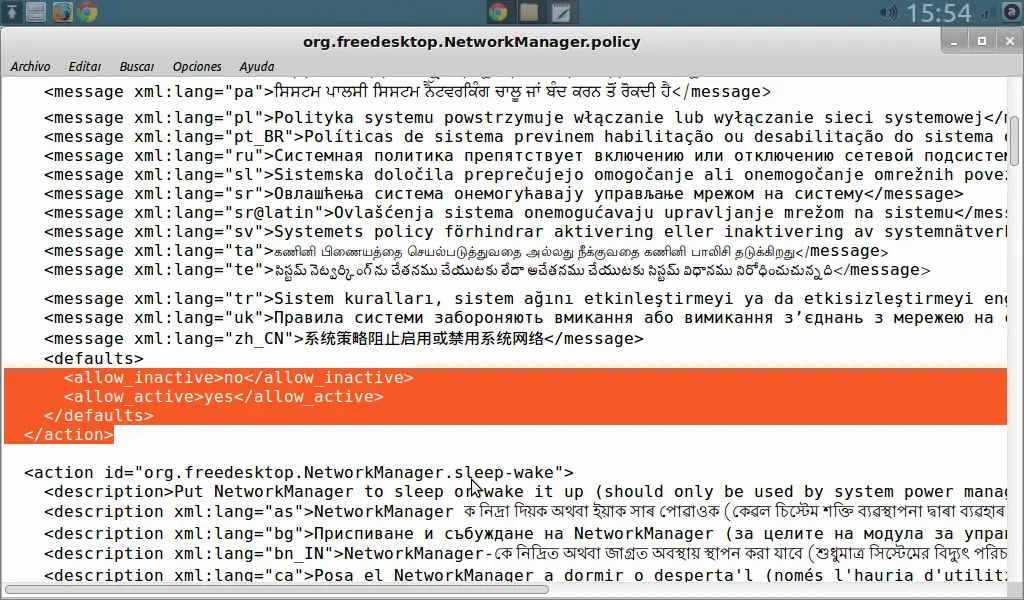Viewport: 1024px width, 600px height.
Task: Click the xml:lang="uk" message line
Action: 525,317
